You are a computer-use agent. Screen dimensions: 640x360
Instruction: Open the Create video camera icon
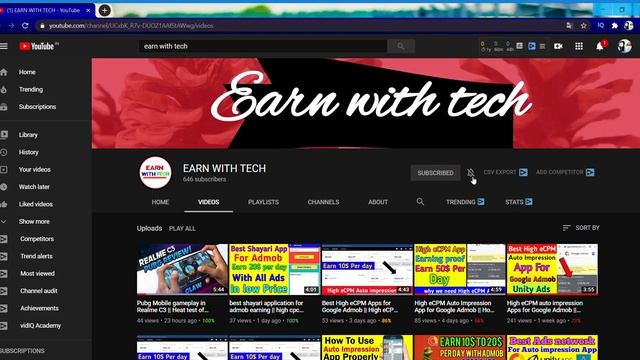pyautogui.click(x=558, y=46)
